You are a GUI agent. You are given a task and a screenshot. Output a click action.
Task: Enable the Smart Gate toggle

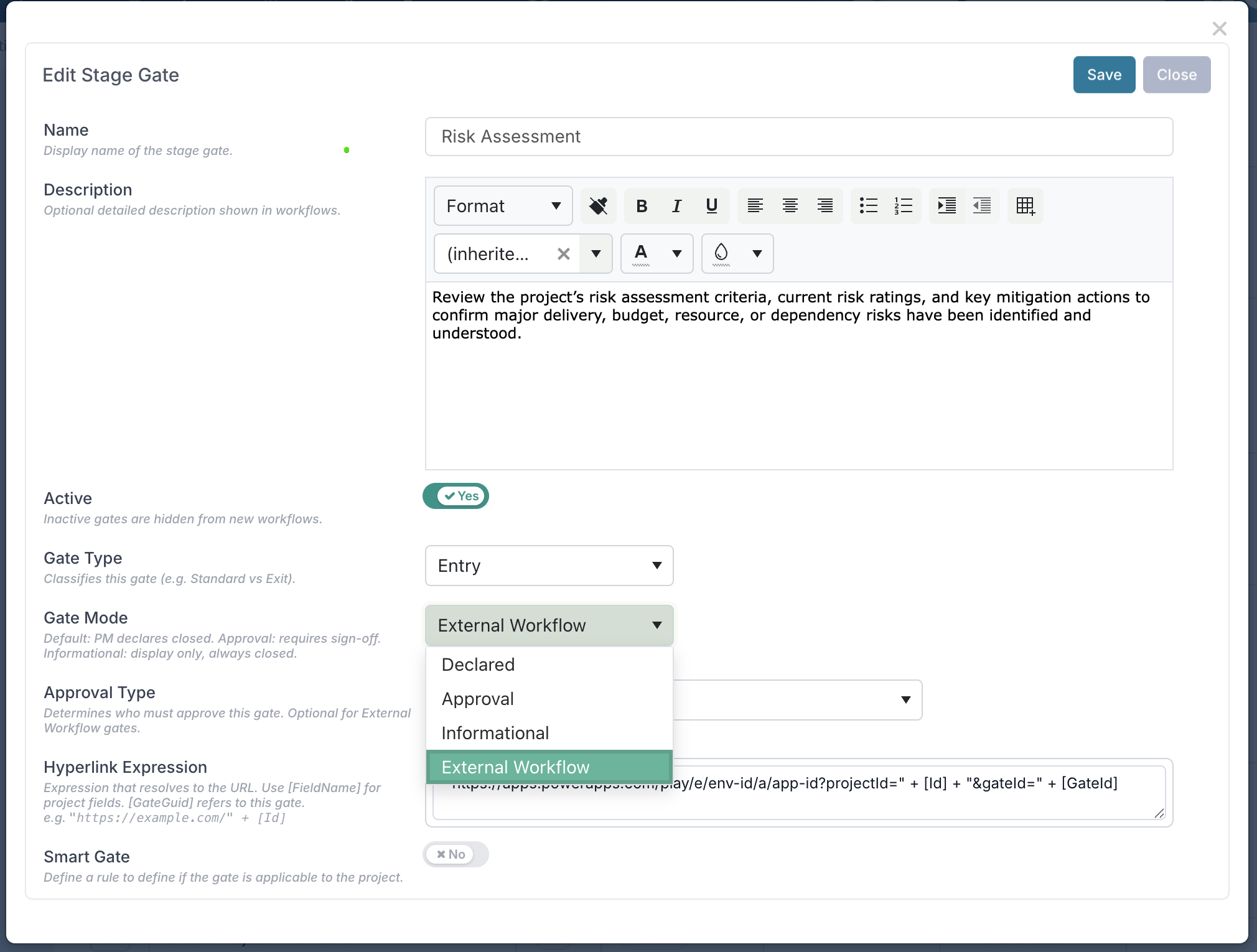pyautogui.click(x=456, y=854)
